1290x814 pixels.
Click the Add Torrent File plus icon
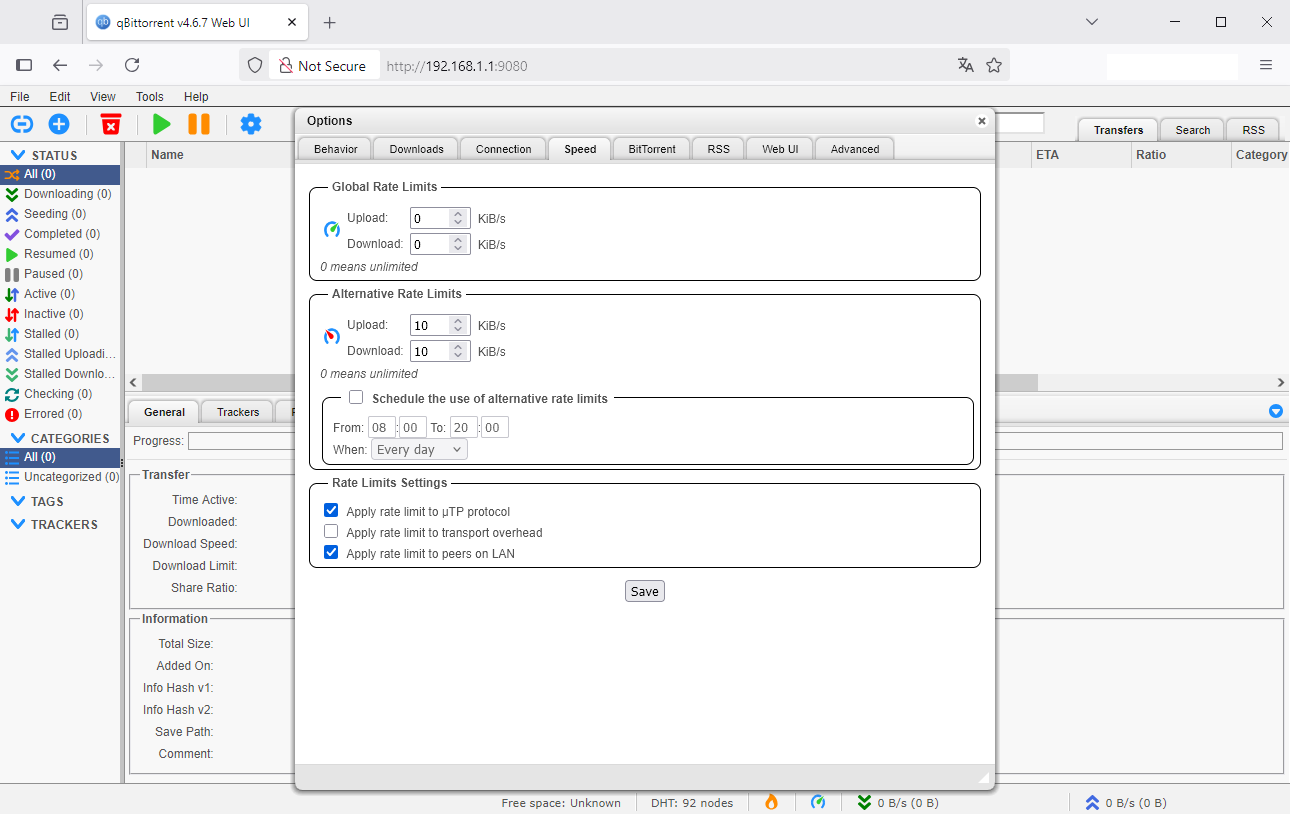(59, 124)
